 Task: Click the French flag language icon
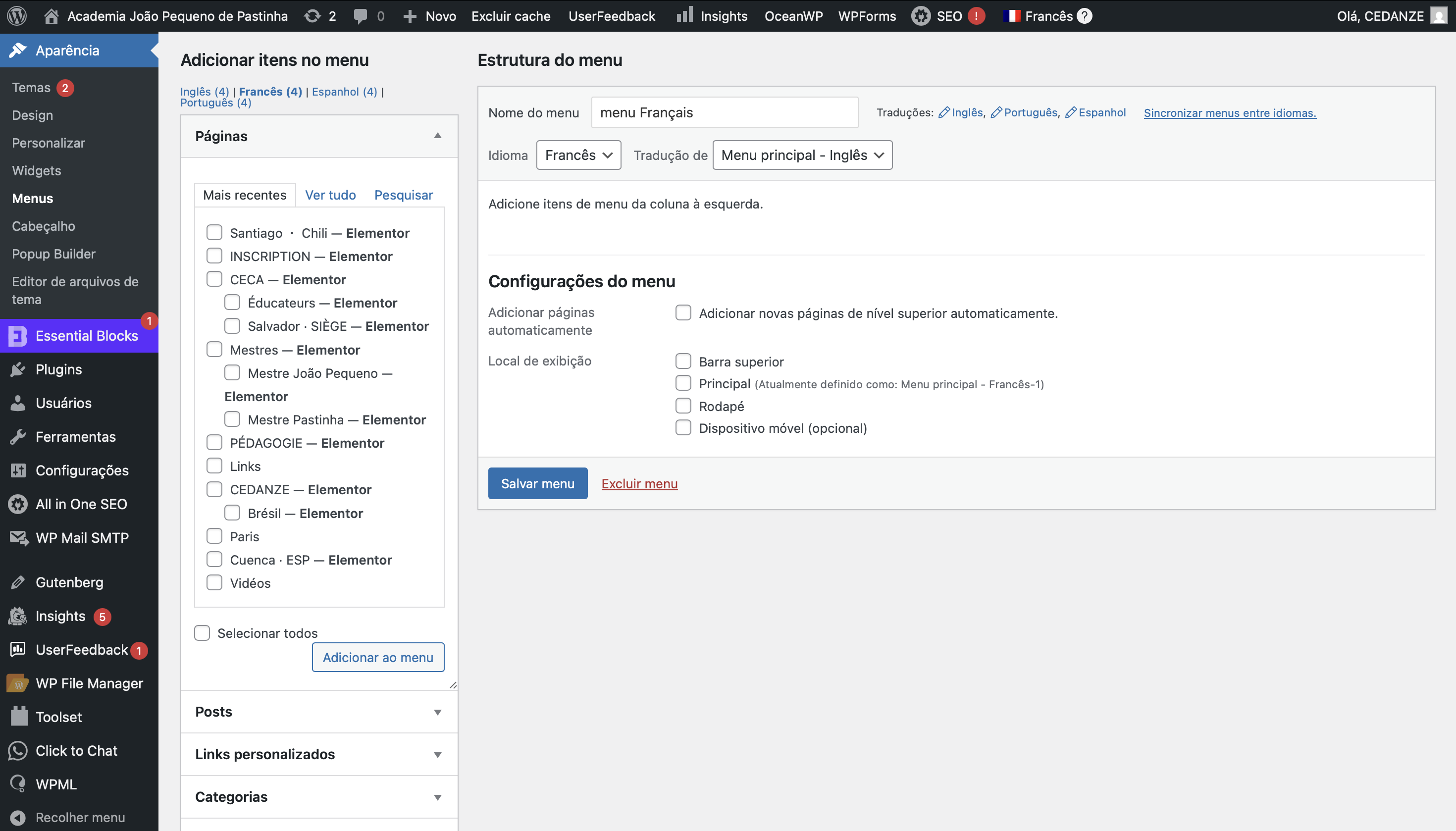pyautogui.click(x=1013, y=15)
